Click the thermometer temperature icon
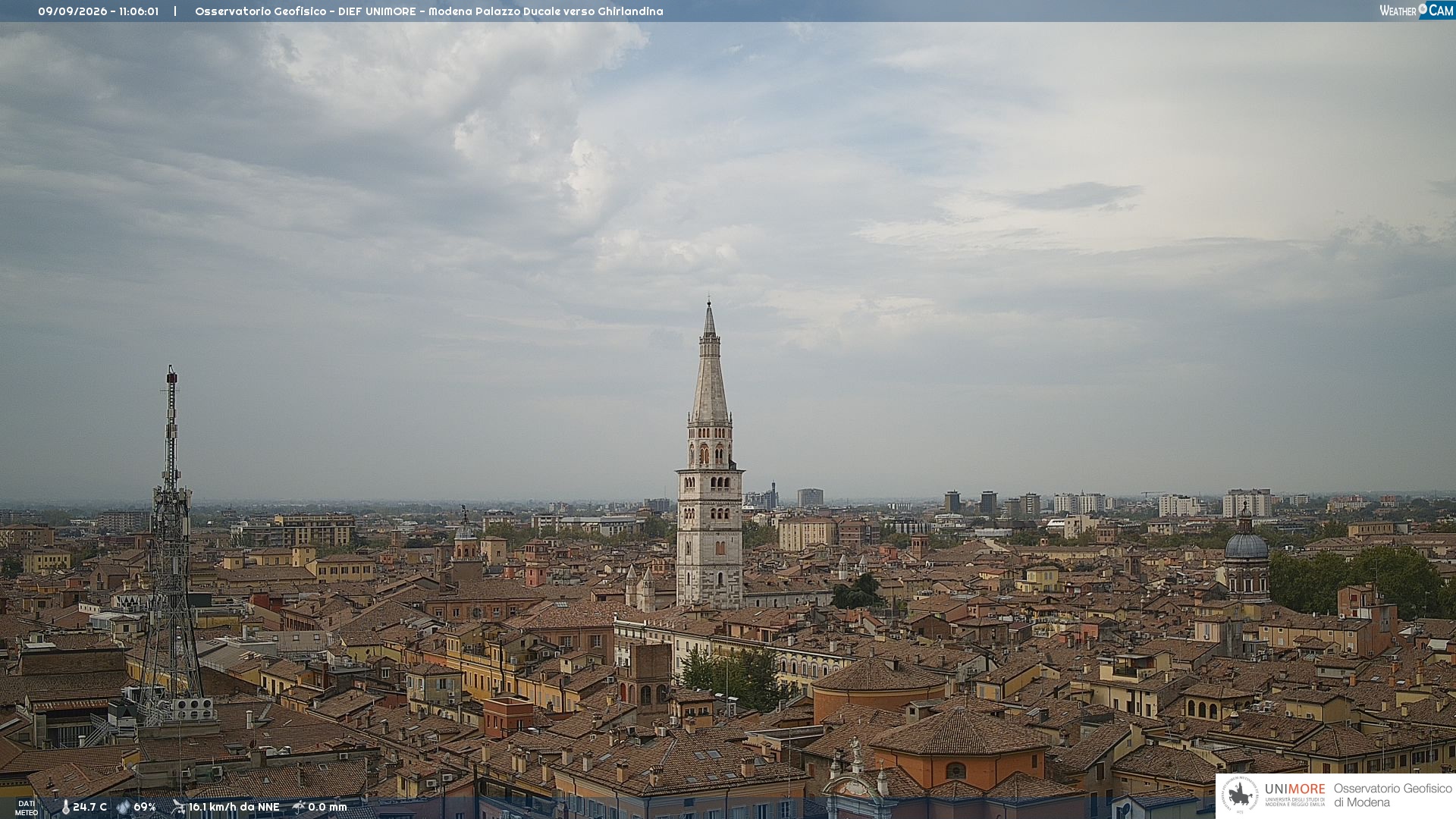The image size is (1456, 819). pyautogui.click(x=65, y=807)
